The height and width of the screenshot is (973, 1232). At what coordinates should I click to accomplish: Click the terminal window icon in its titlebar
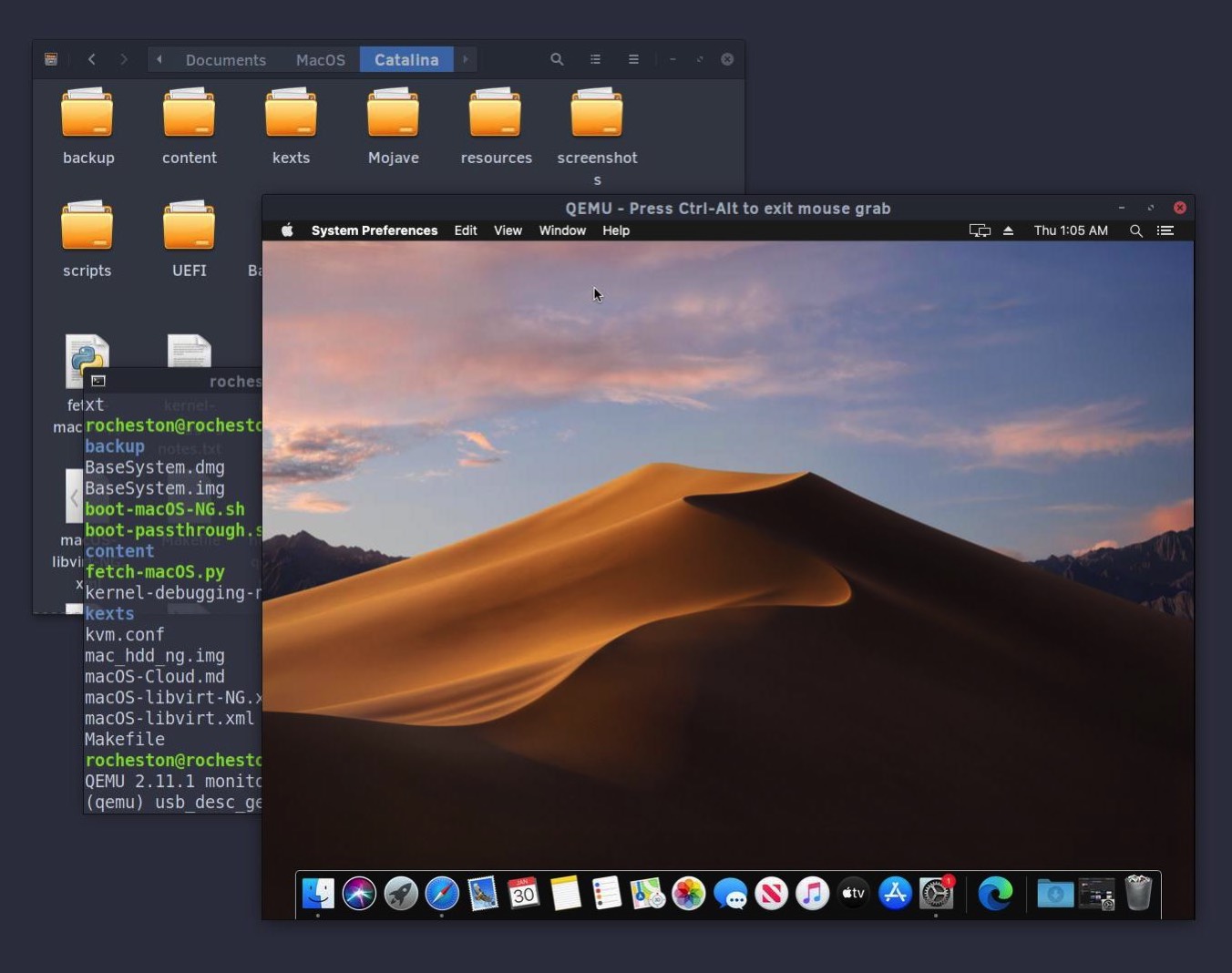(x=98, y=381)
